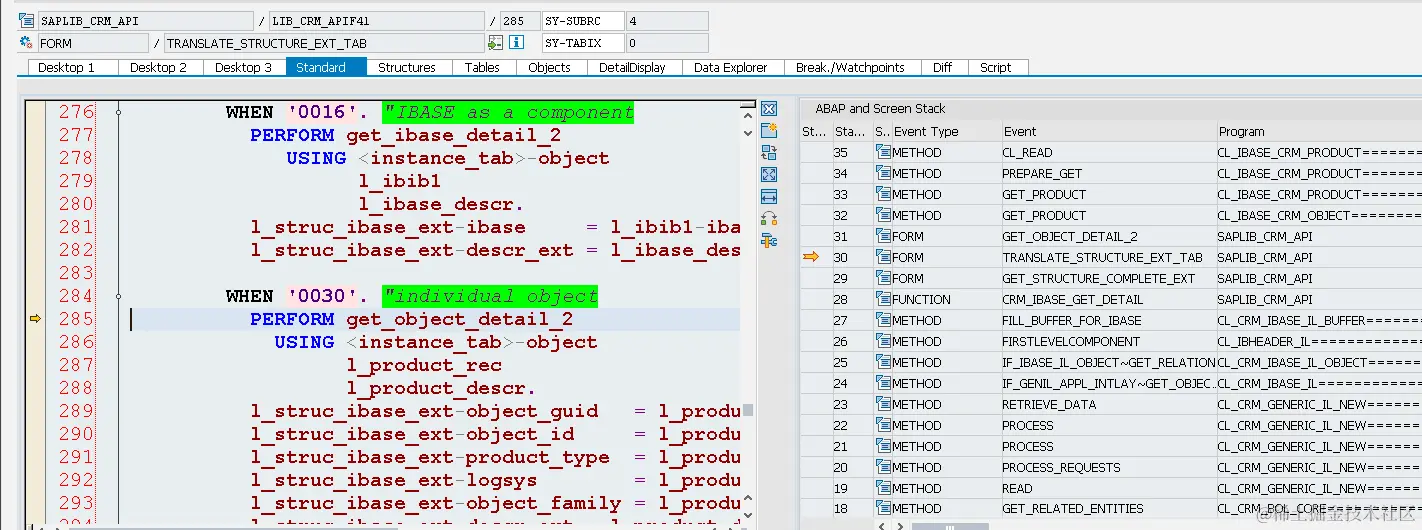Click the code editor scroll-down arrow
1422x530 pixels.
(x=748, y=133)
